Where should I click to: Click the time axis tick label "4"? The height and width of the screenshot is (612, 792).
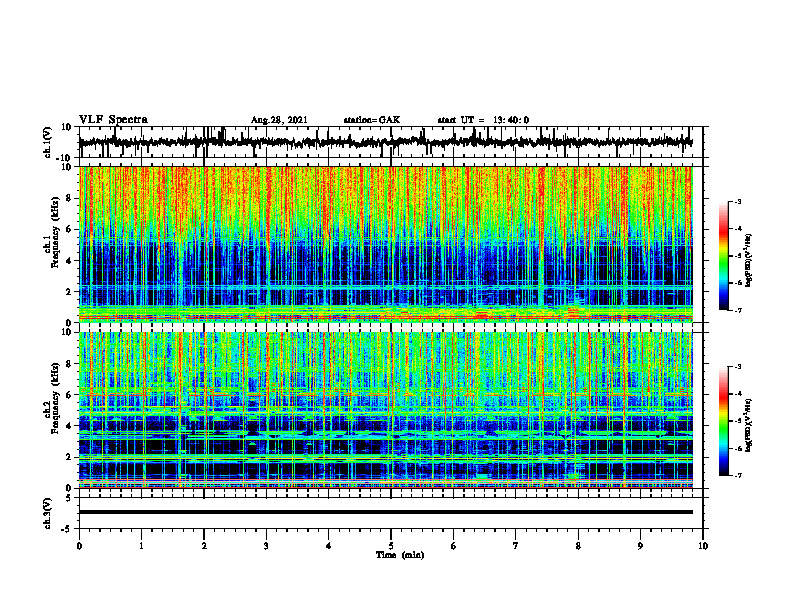click(329, 546)
